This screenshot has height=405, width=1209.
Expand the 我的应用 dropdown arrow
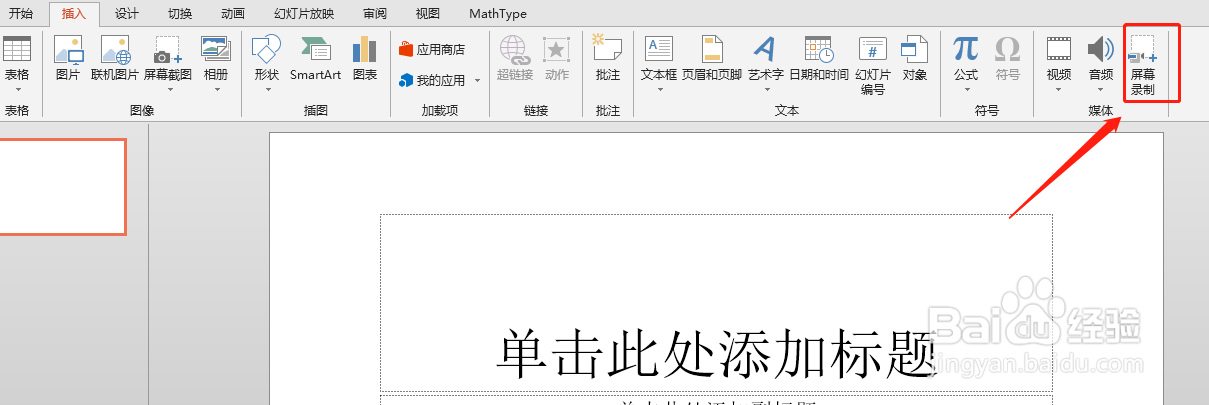[478, 80]
